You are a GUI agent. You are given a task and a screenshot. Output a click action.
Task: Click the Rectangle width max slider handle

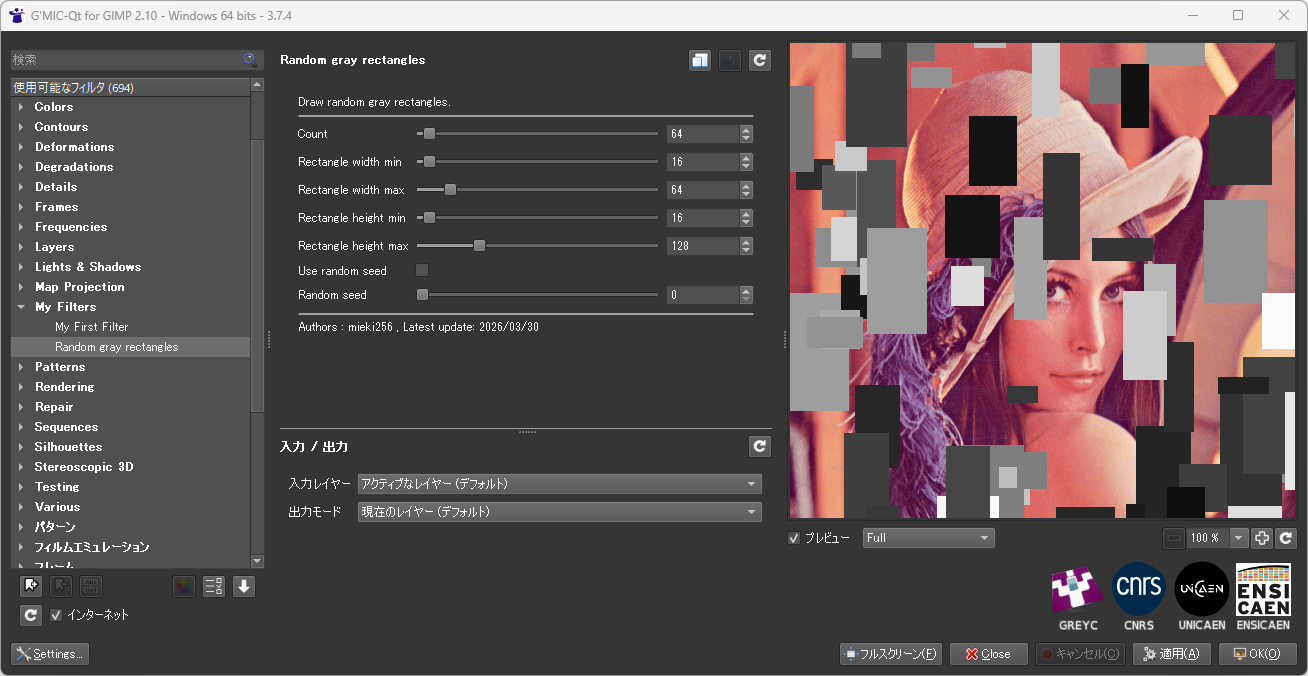(450, 190)
